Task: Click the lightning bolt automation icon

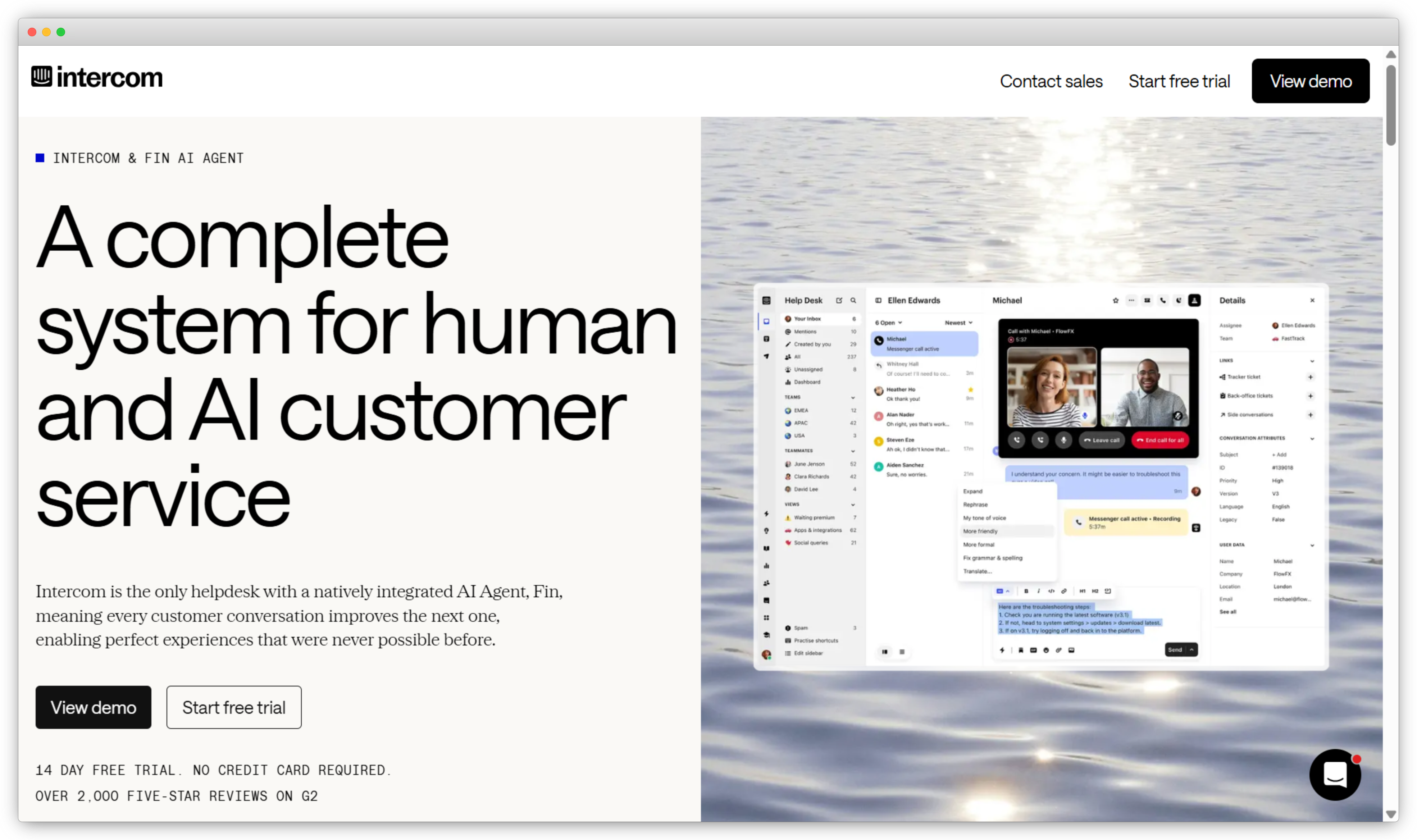Action: coord(766,513)
